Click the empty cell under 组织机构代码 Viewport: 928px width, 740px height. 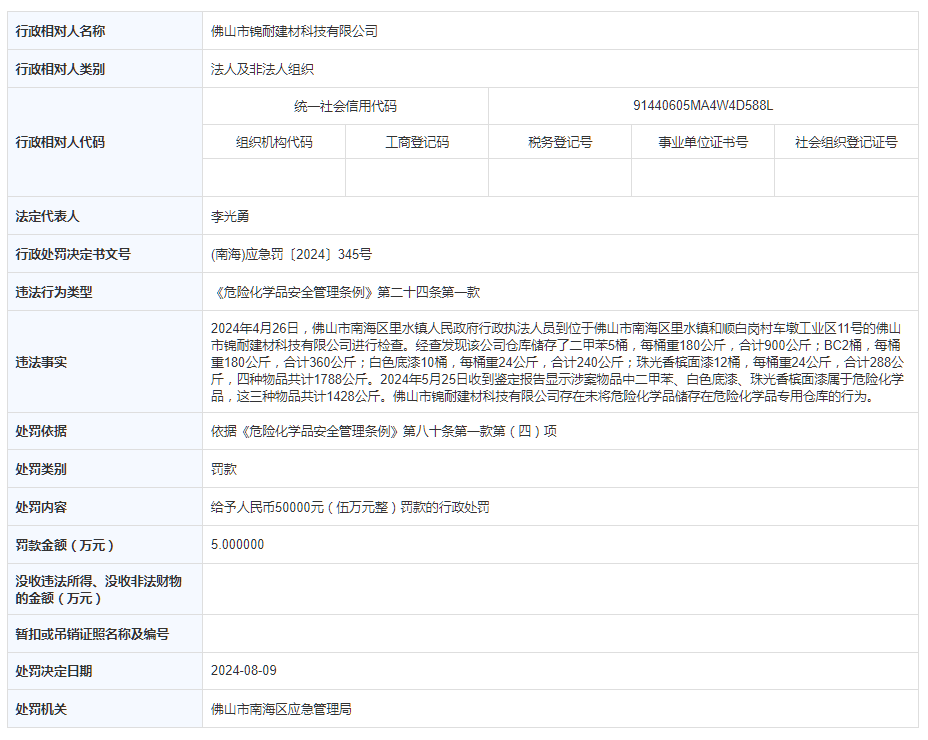click(x=274, y=178)
